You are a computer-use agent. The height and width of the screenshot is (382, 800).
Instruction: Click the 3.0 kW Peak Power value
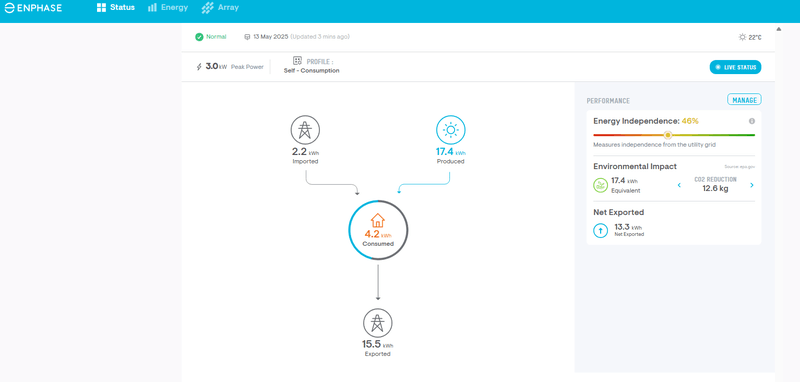click(216, 66)
